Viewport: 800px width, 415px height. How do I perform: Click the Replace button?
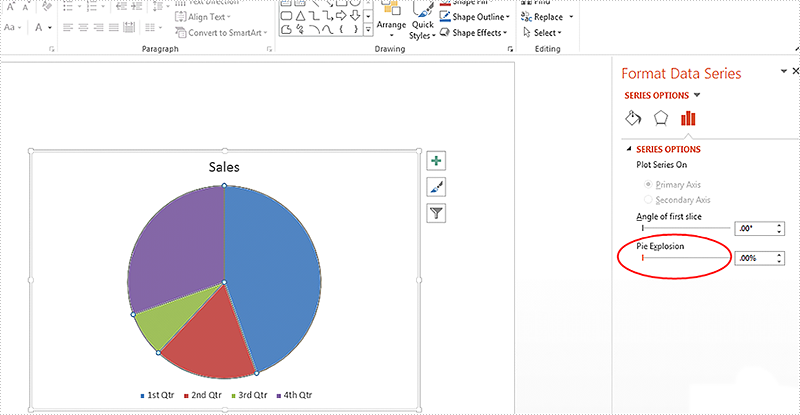click(542, 17)
